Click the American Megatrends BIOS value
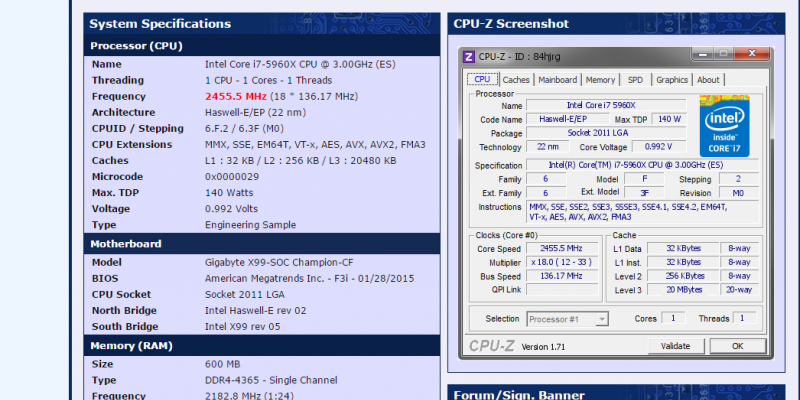 click(x=310, y=279)
